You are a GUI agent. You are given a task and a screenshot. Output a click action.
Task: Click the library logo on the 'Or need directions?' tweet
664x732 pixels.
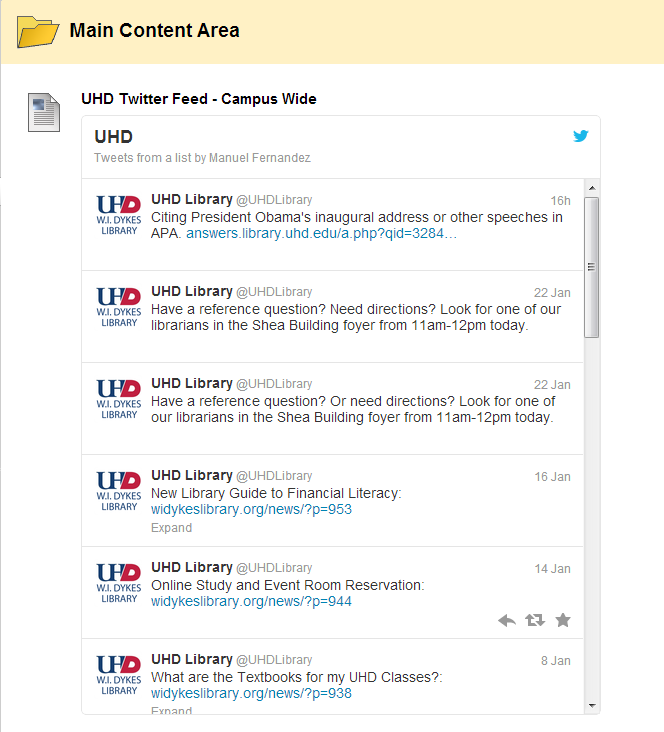pos(119,399)
